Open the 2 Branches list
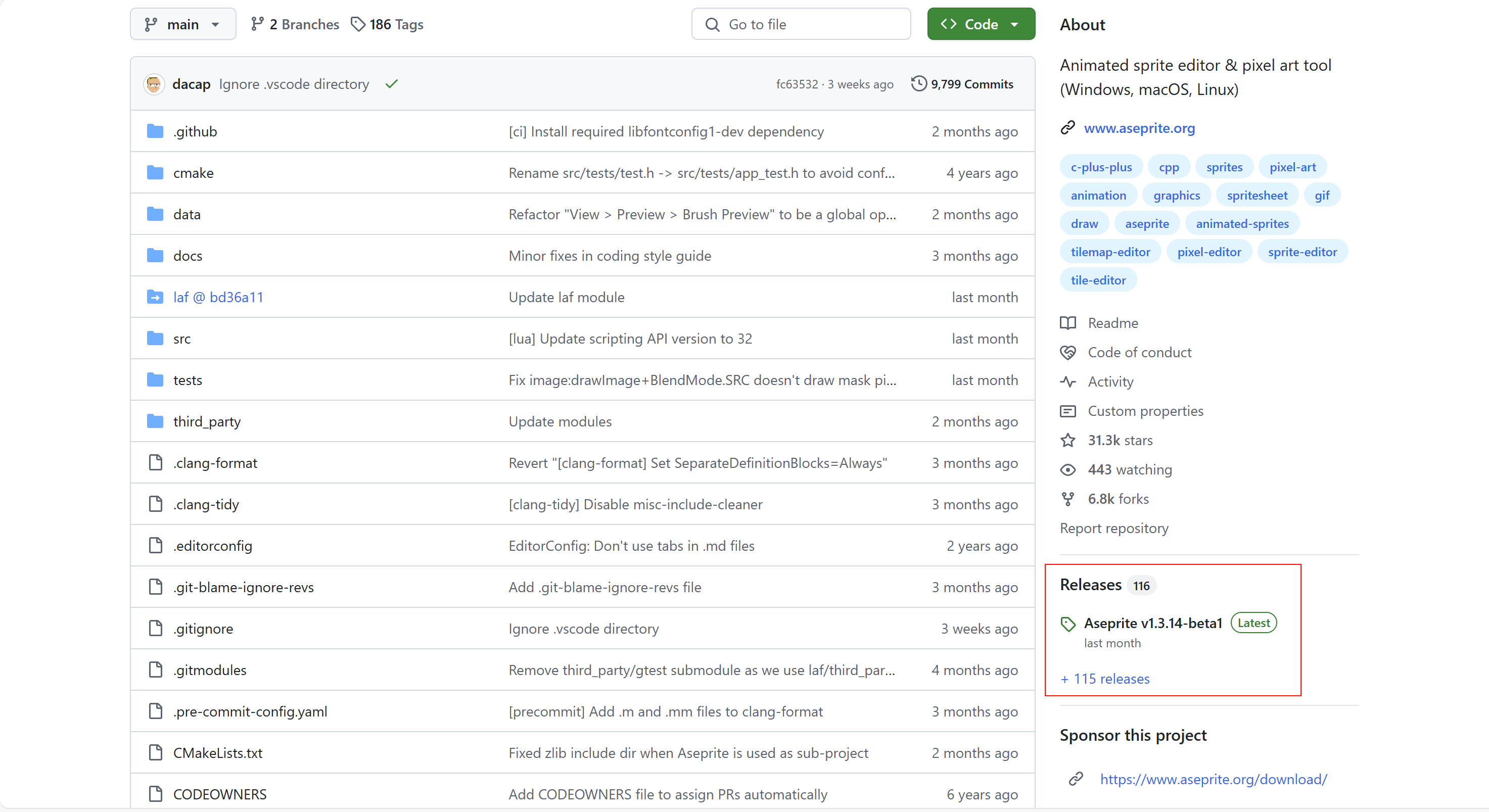Viewport: 1489px width, 812px height. (x=295, y=24)
